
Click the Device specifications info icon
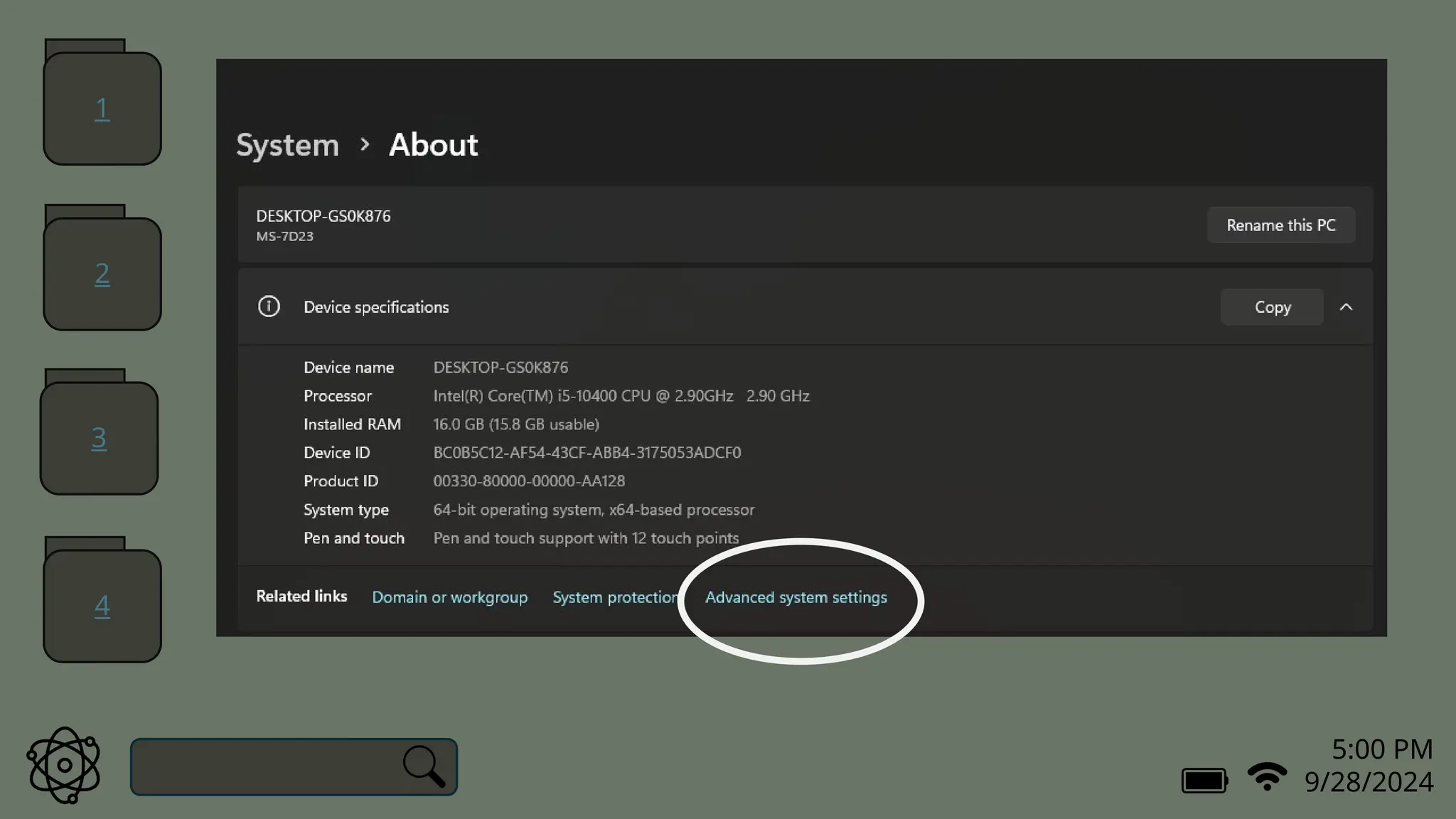269,306
